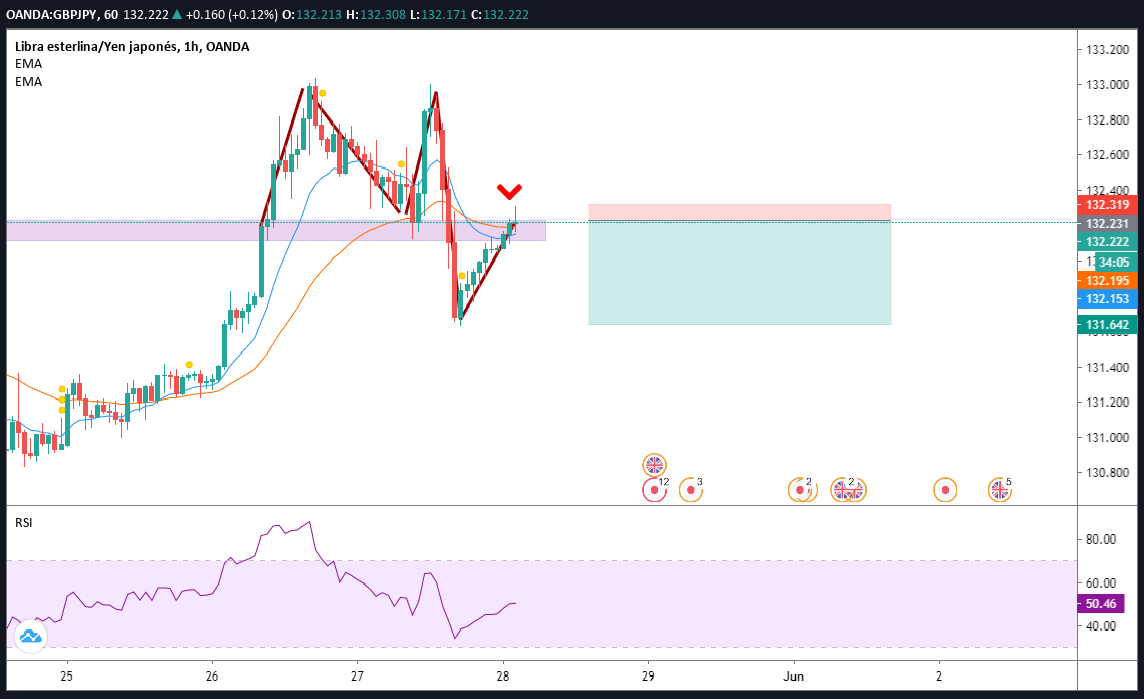Open the lone Japan event before June 2
The height and width of the screenshot is (699, 1144).
pyautogui.click(x=945, y=490)
